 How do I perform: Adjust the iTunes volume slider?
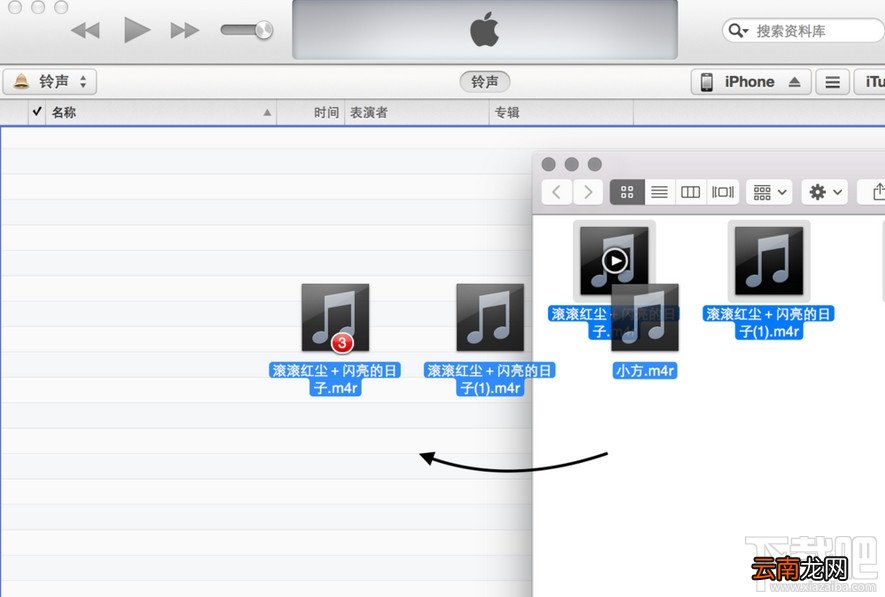247,30
